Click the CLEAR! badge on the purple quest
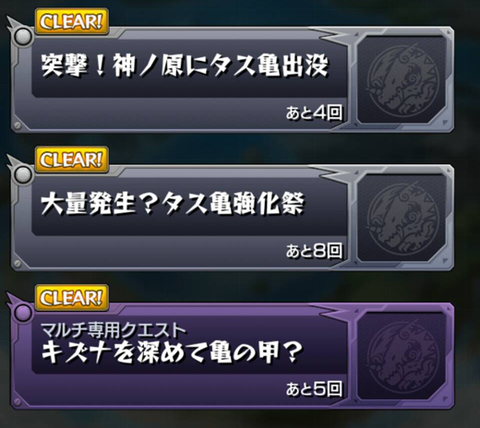Image resolution: width=480 pixels, height=428 pixels. pyautogui.click(x=72, y=298)
